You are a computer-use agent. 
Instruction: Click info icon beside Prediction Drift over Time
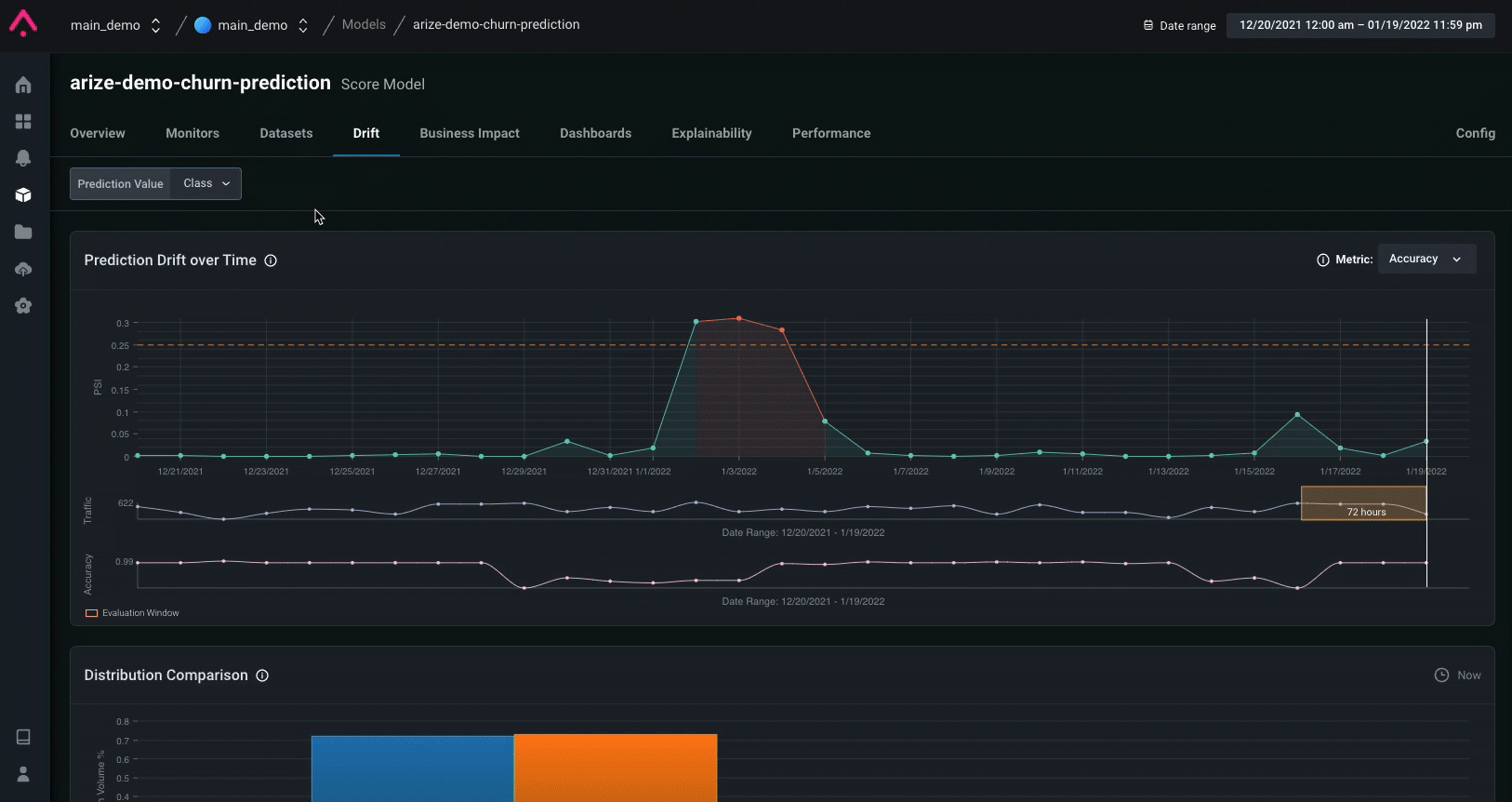(x=271, y=261)
